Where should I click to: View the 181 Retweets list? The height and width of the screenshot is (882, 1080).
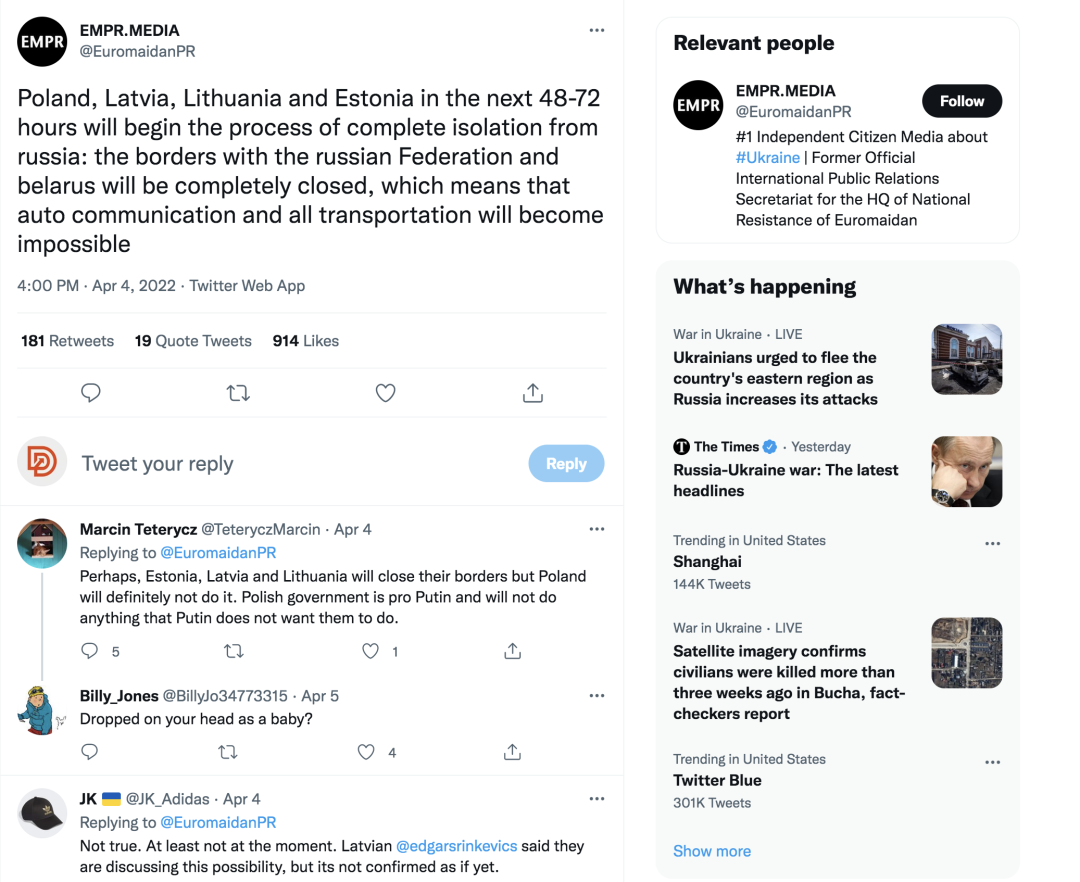coord(67,341)
